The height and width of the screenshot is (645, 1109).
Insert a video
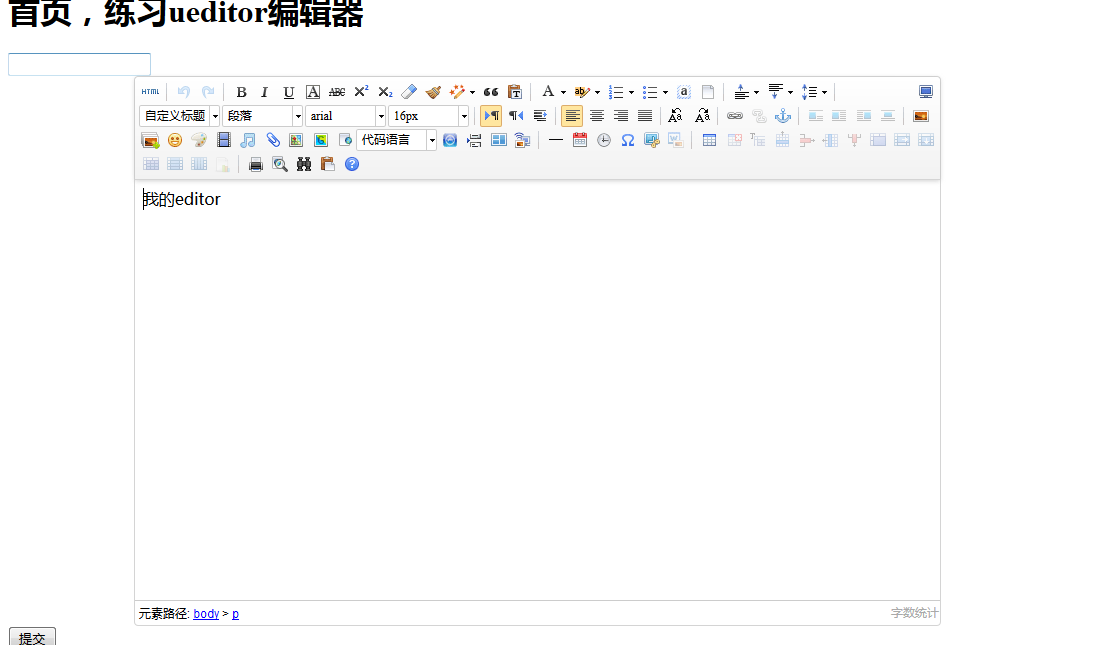[223, 140]
